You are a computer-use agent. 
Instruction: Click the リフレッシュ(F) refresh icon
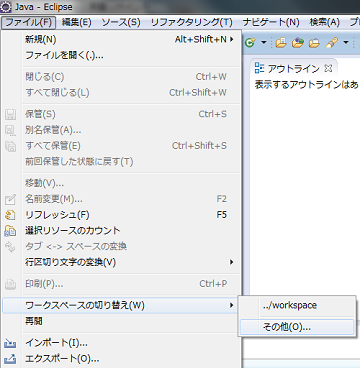tap(10, 215)
